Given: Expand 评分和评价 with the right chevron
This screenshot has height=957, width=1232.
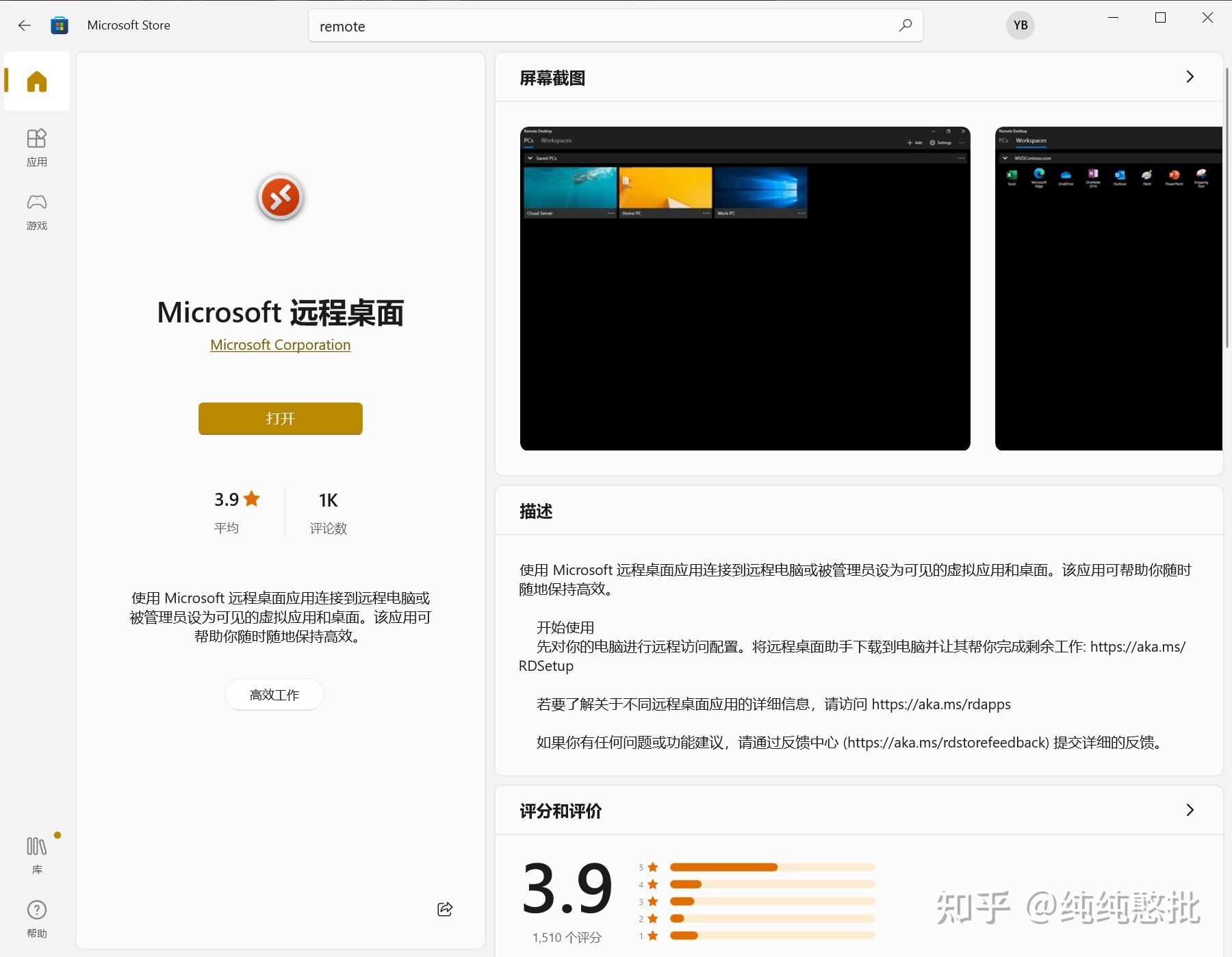Looking at the screenshot, I should click(x=1190, y=810).
